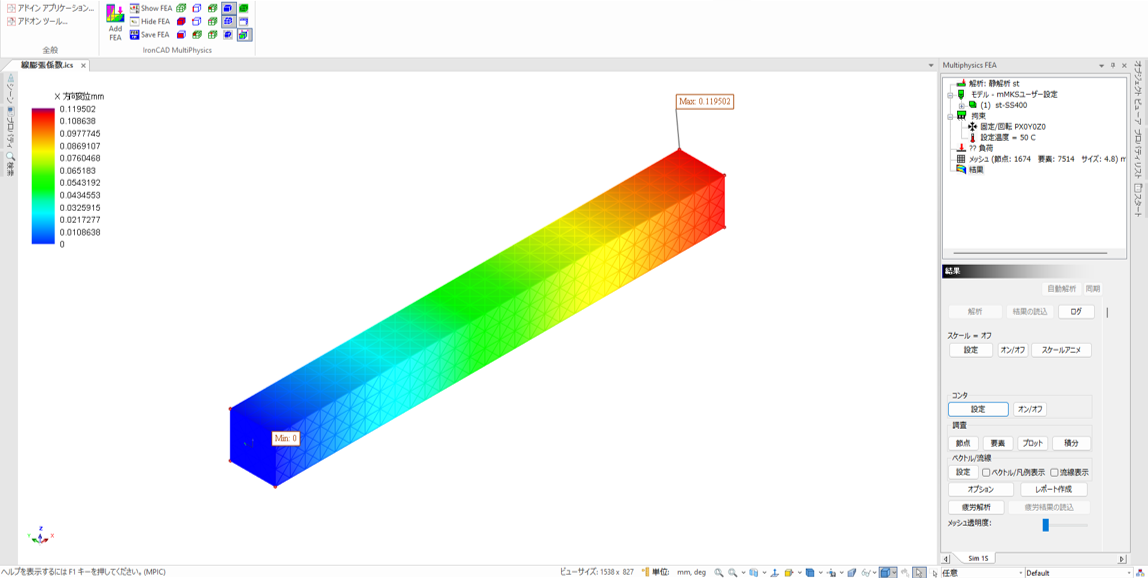
Task: Click the スケールアニメ button
Action: click(1061, 350)
